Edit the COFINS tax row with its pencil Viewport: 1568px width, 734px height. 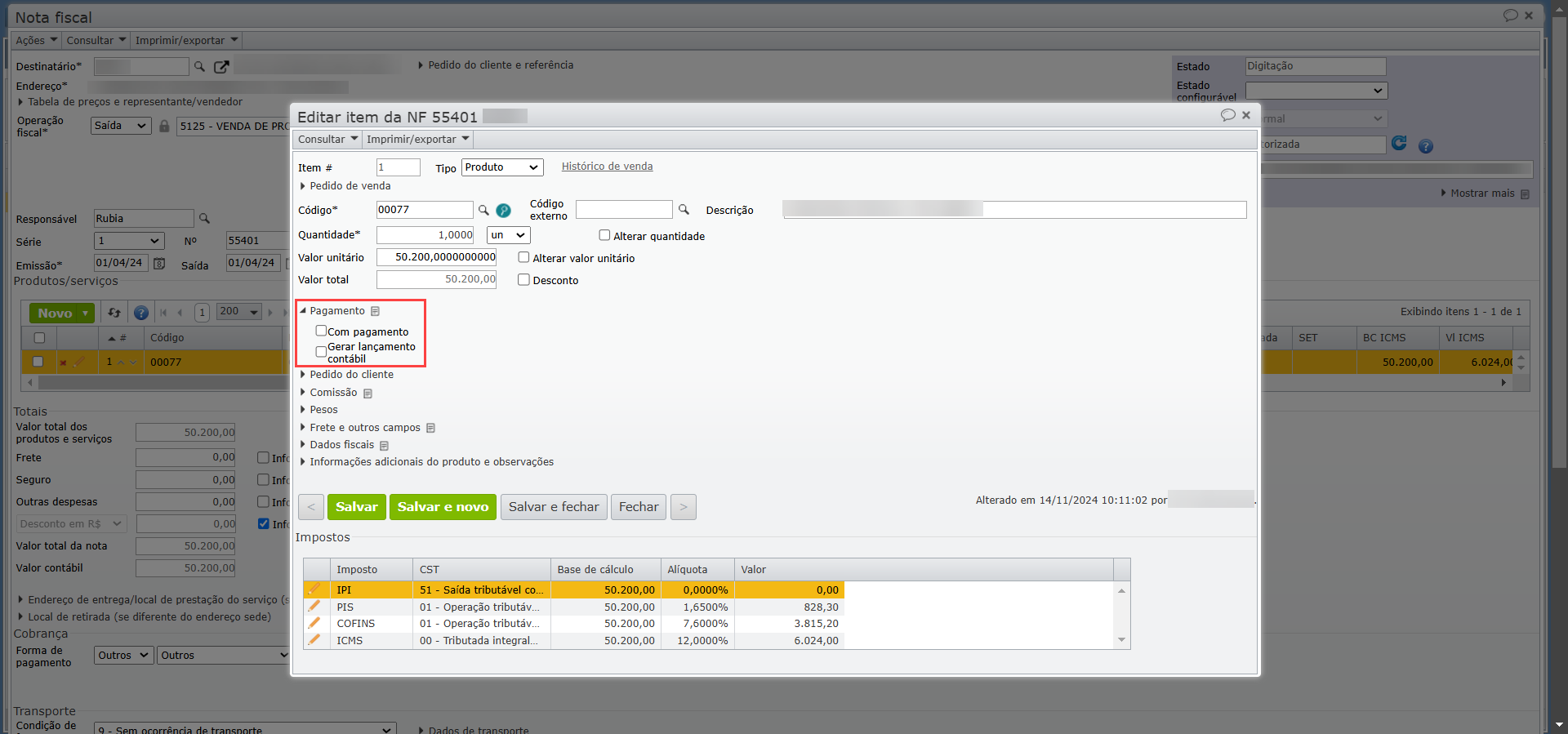(x=314, y=623)
